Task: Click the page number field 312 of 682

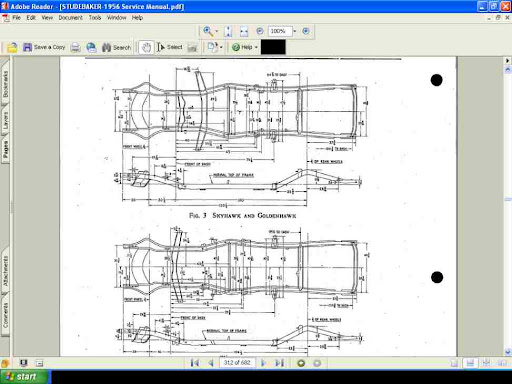Action: [237, 363]
